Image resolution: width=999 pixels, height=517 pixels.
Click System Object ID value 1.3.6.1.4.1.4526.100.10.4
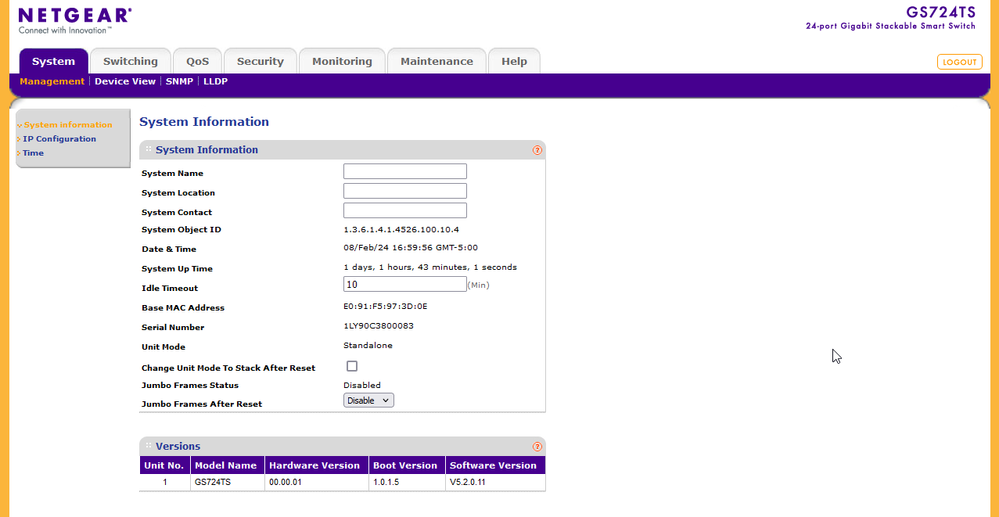(x=401, y=229)
